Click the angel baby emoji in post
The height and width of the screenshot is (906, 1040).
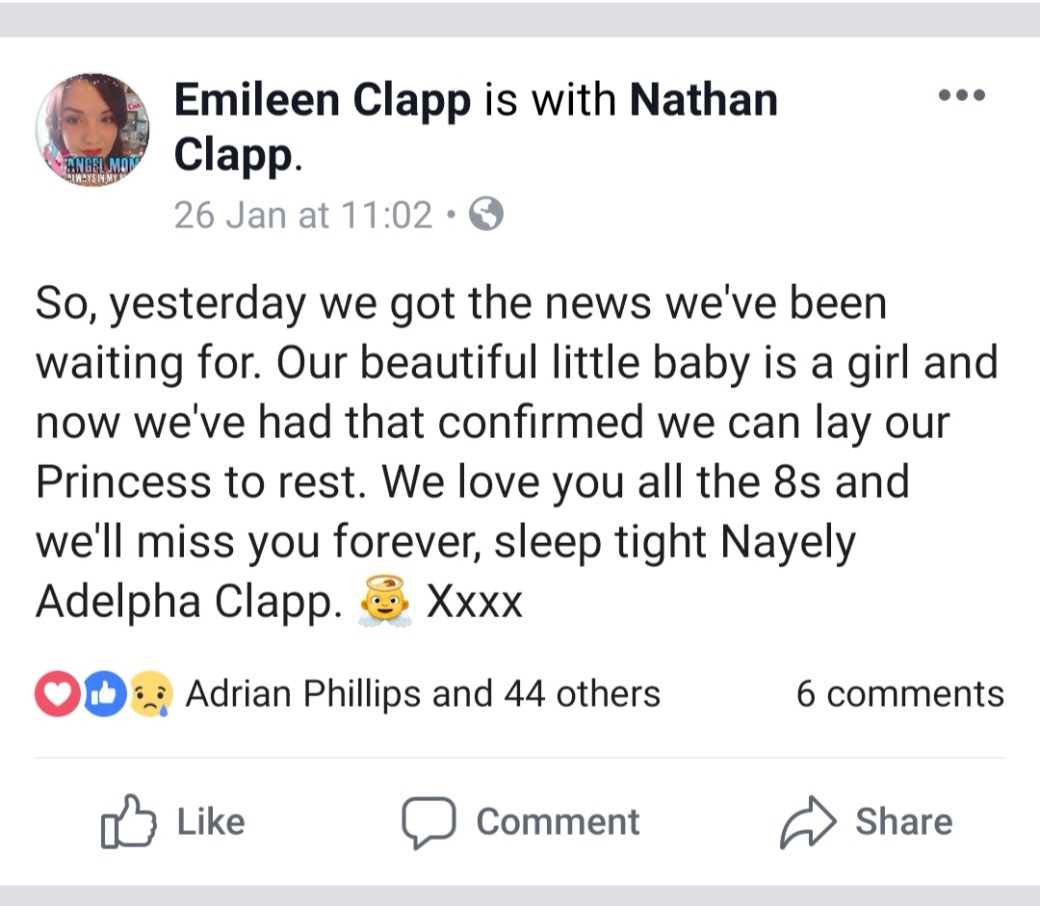coord(385,602)
